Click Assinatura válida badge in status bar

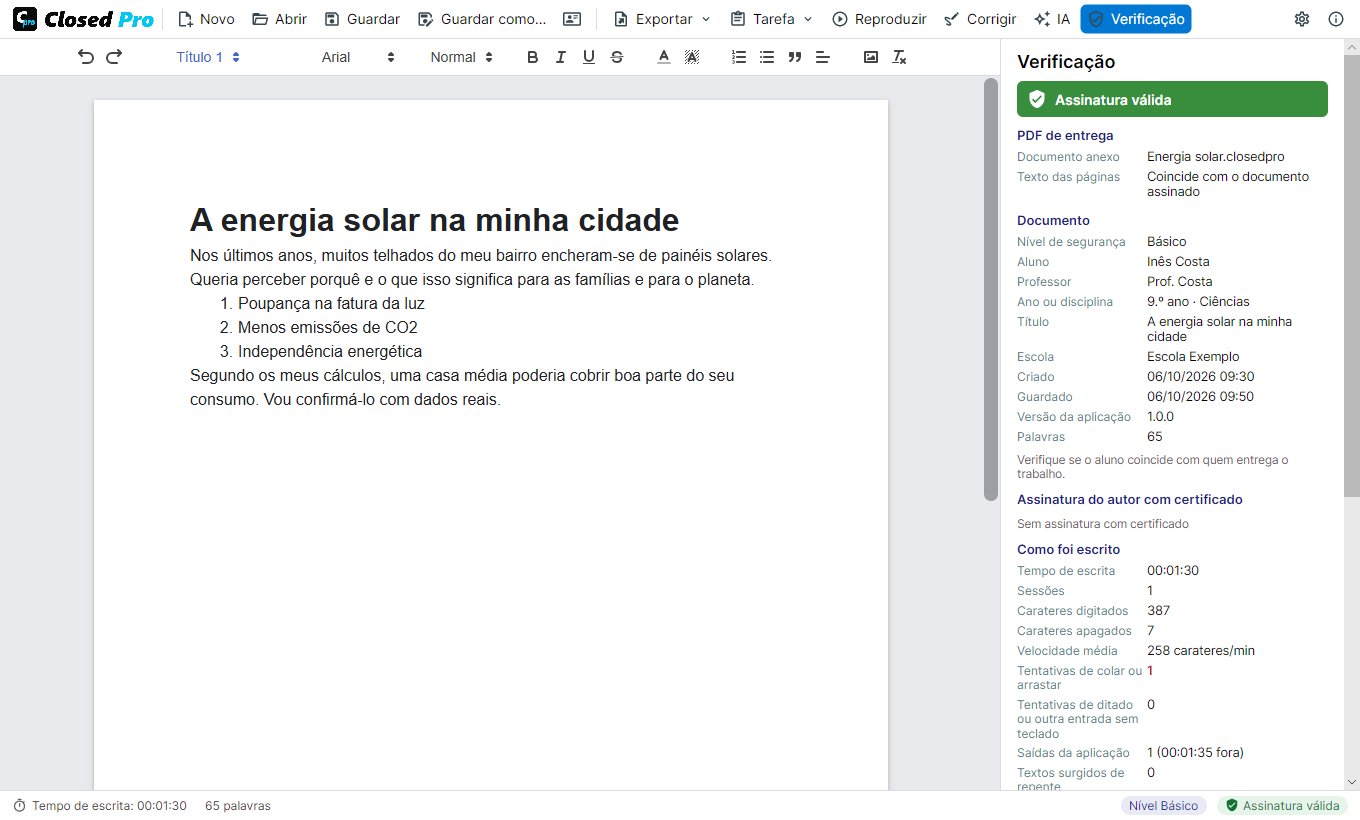(1282, 805)
